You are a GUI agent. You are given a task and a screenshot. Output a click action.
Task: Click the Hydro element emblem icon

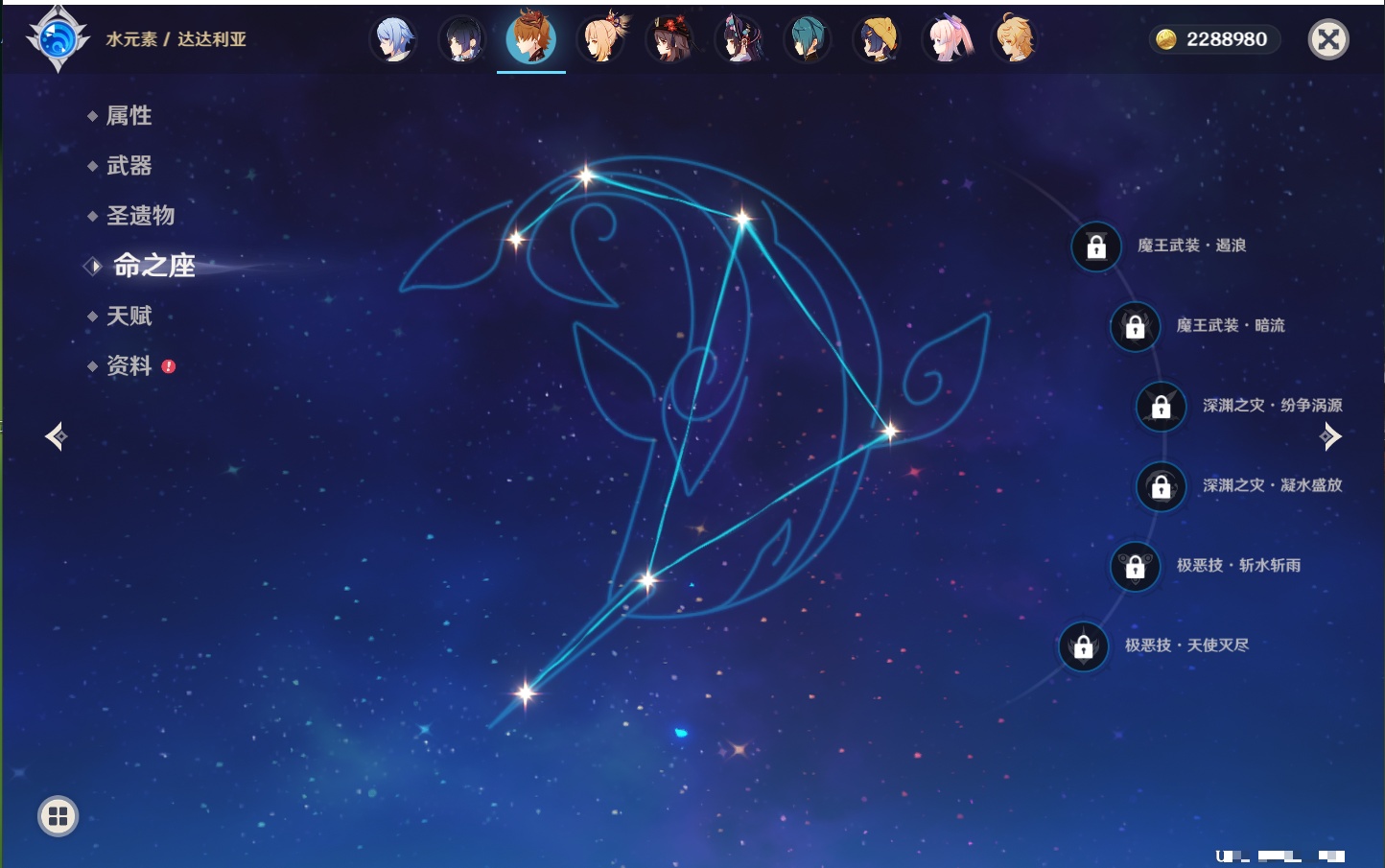[x=58, y=39]
